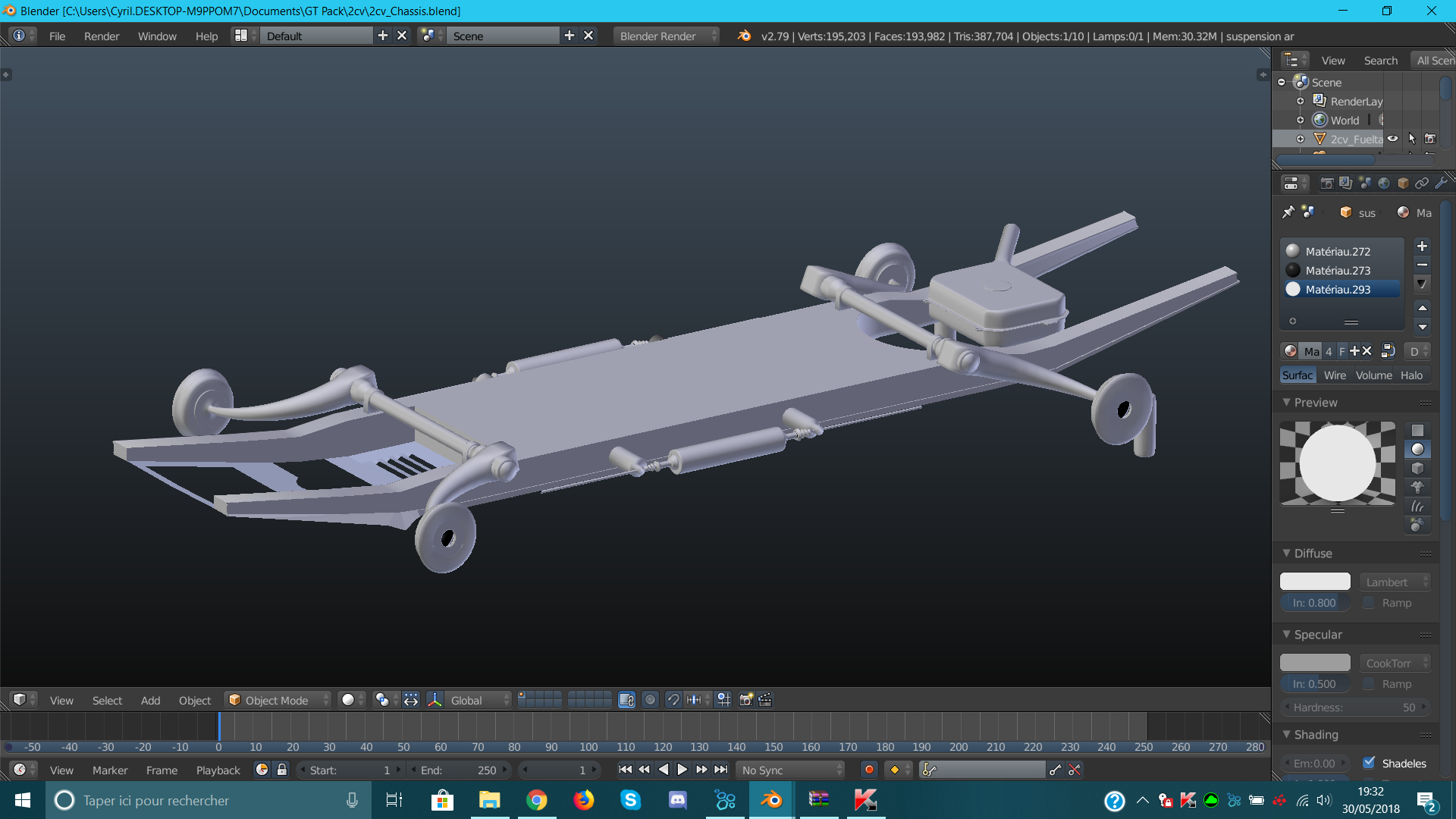Enable the Diffuse Ramp checkbox
This screenshot has width=1456, height=819.
click(x=1369, y=603)
